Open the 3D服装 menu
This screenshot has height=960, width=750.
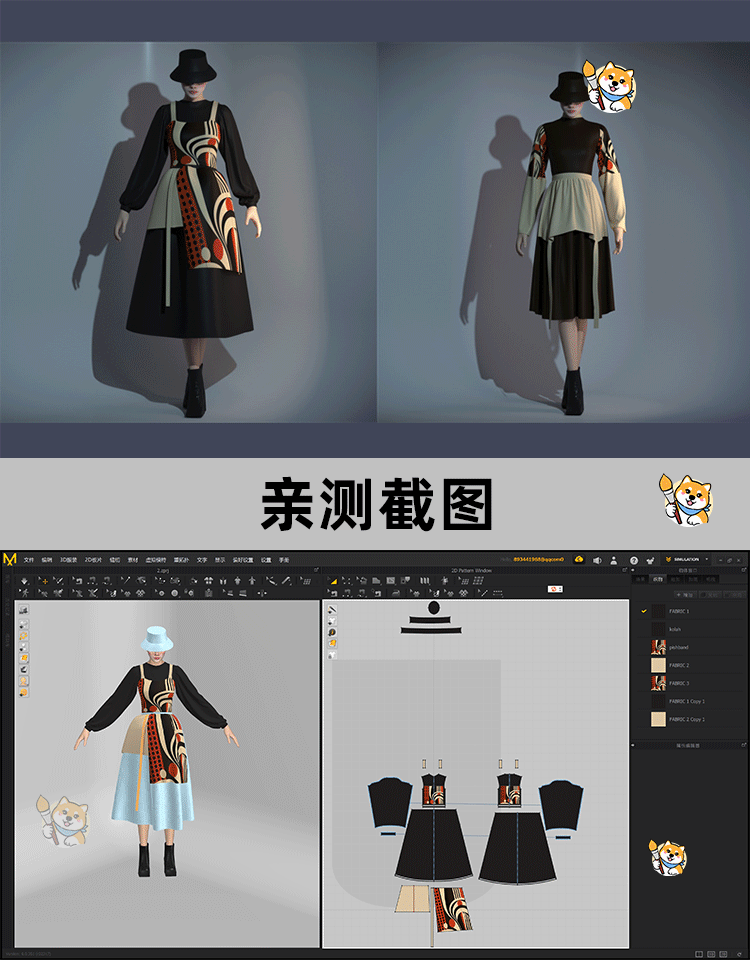[68, 560]
